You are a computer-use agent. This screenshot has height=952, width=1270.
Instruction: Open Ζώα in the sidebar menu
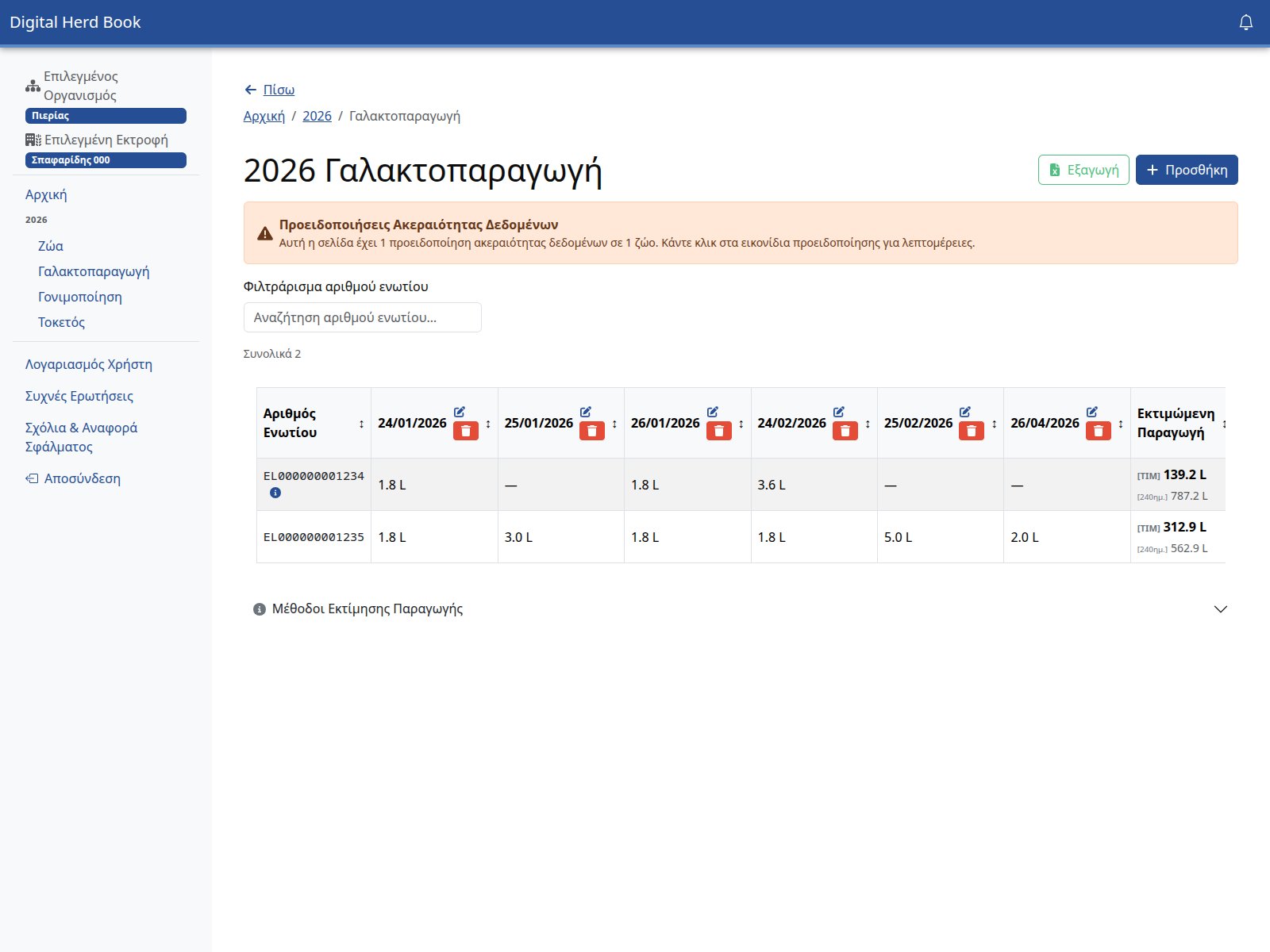coord(51,246)
